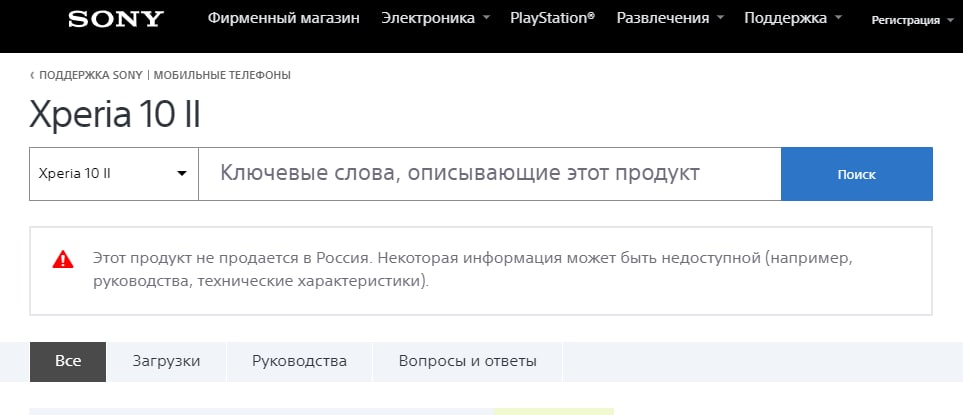Screen dimensions: 963x415
Task: Switch to the Загрузки tab
Action: pyautogui.click(x=166, y=362)
